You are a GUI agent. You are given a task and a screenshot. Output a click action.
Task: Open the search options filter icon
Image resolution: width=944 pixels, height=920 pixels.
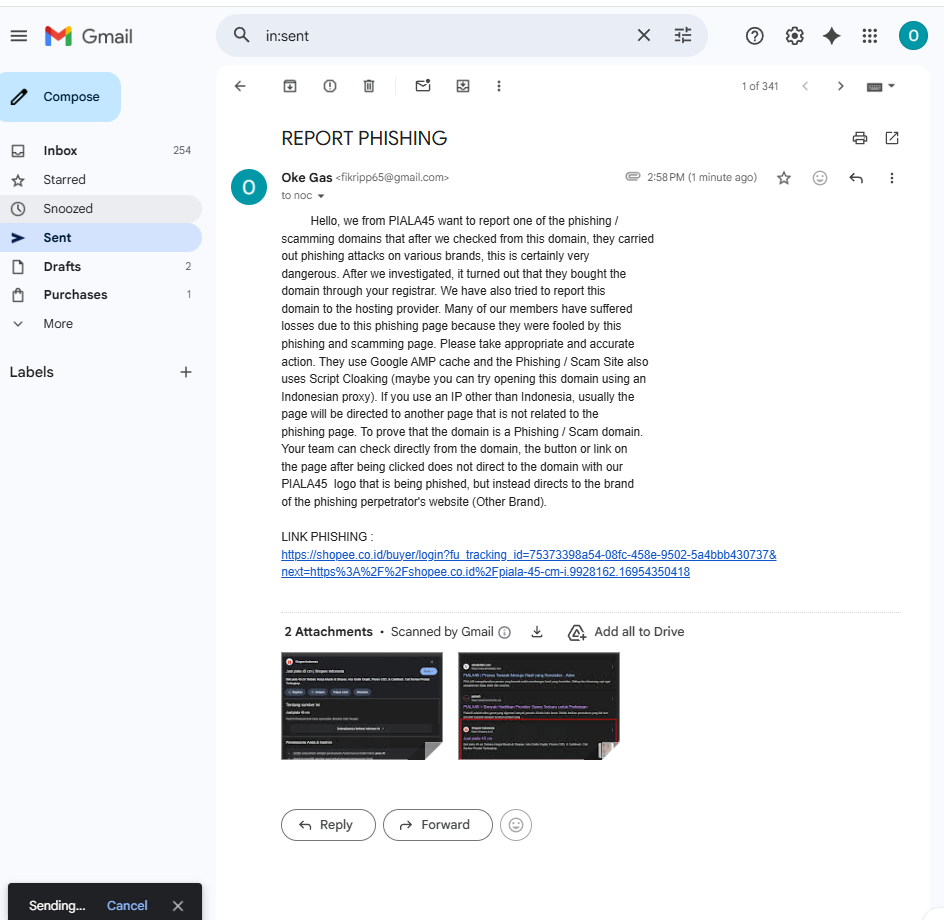coord(683,36)
